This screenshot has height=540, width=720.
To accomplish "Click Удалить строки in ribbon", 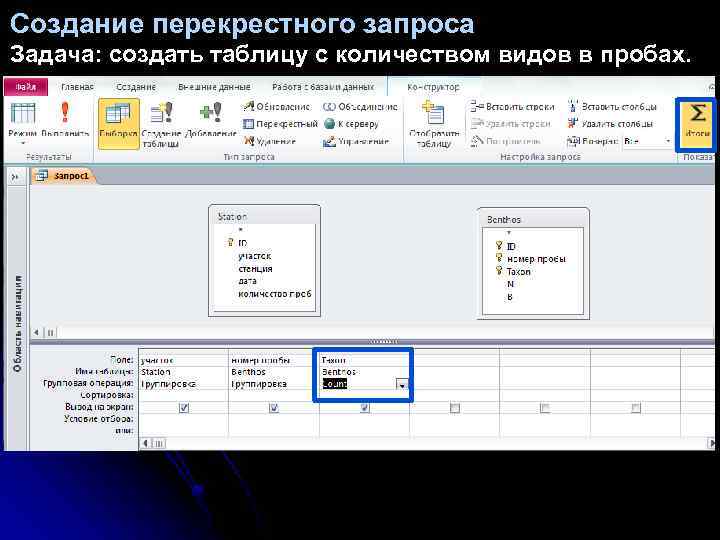I will 511,124.
